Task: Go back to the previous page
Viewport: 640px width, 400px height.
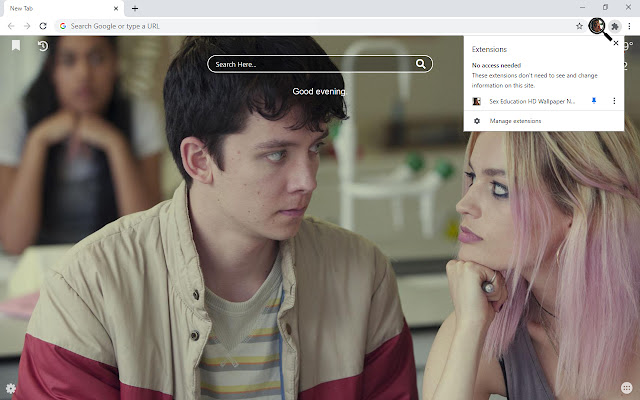Action: click(11, 26)
